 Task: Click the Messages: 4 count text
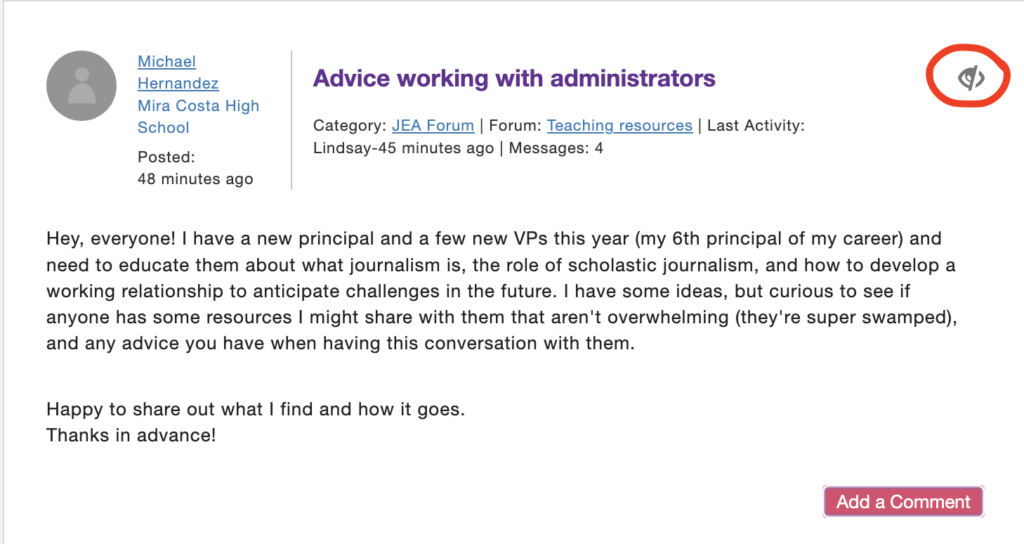click(x=556, y=148)
